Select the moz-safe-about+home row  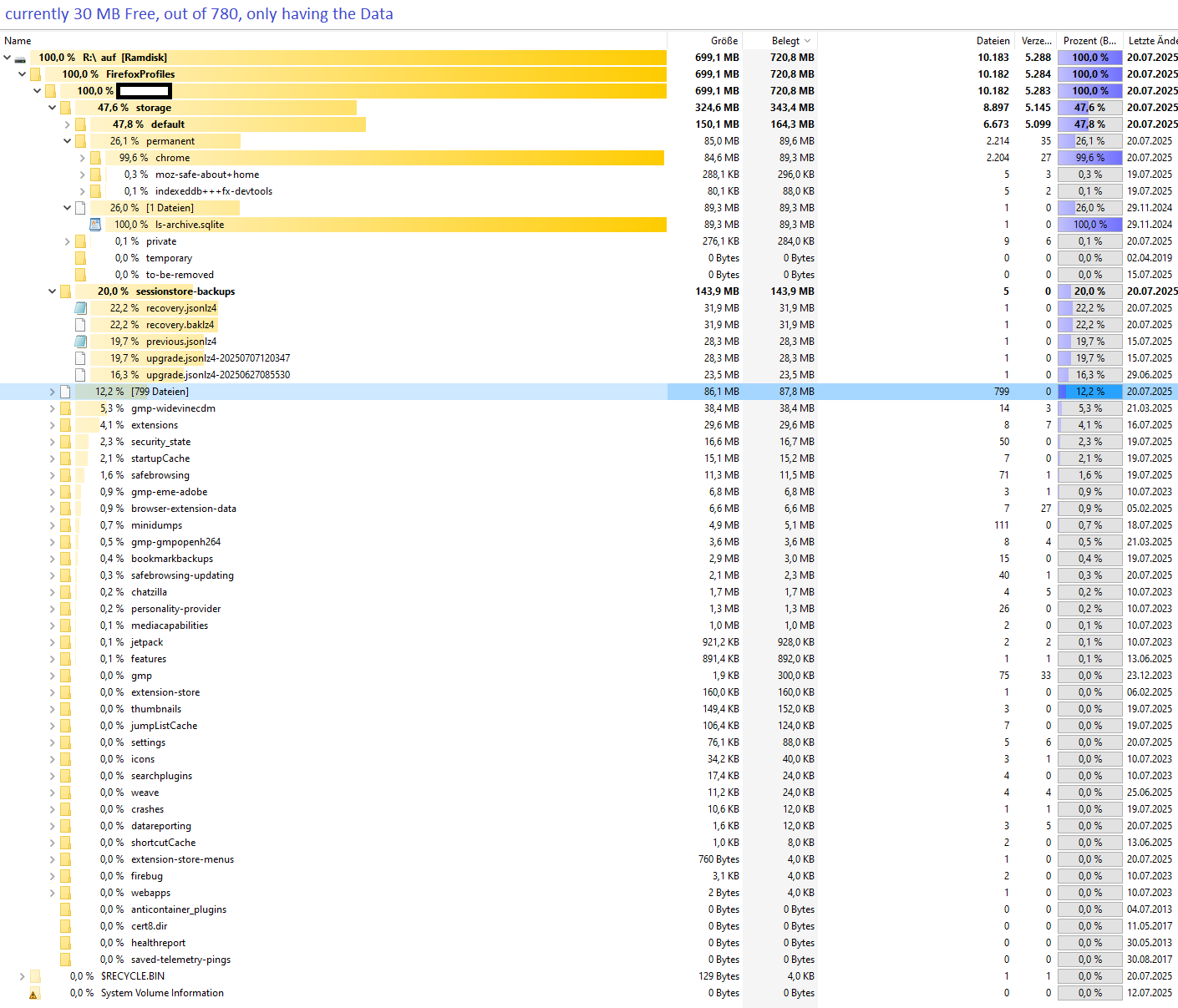[589, 175]
